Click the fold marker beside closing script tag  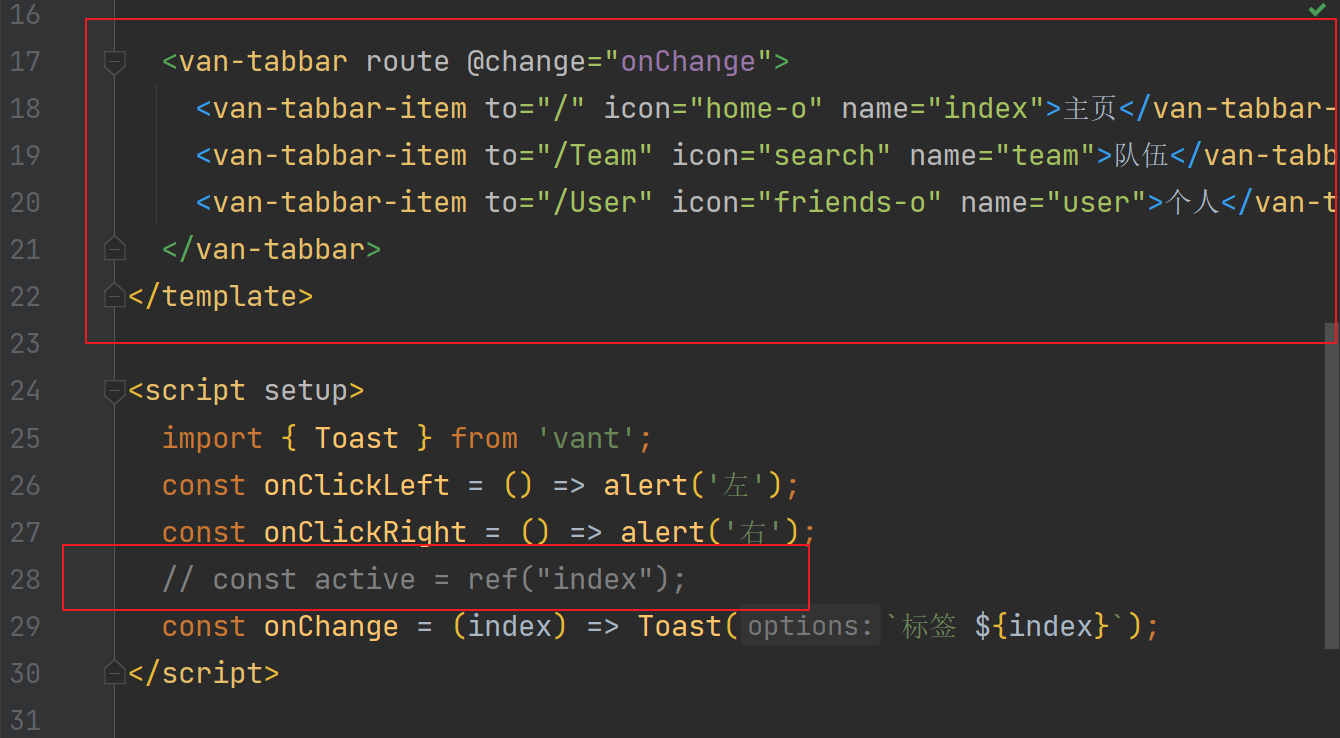click(x=115, y=673)
